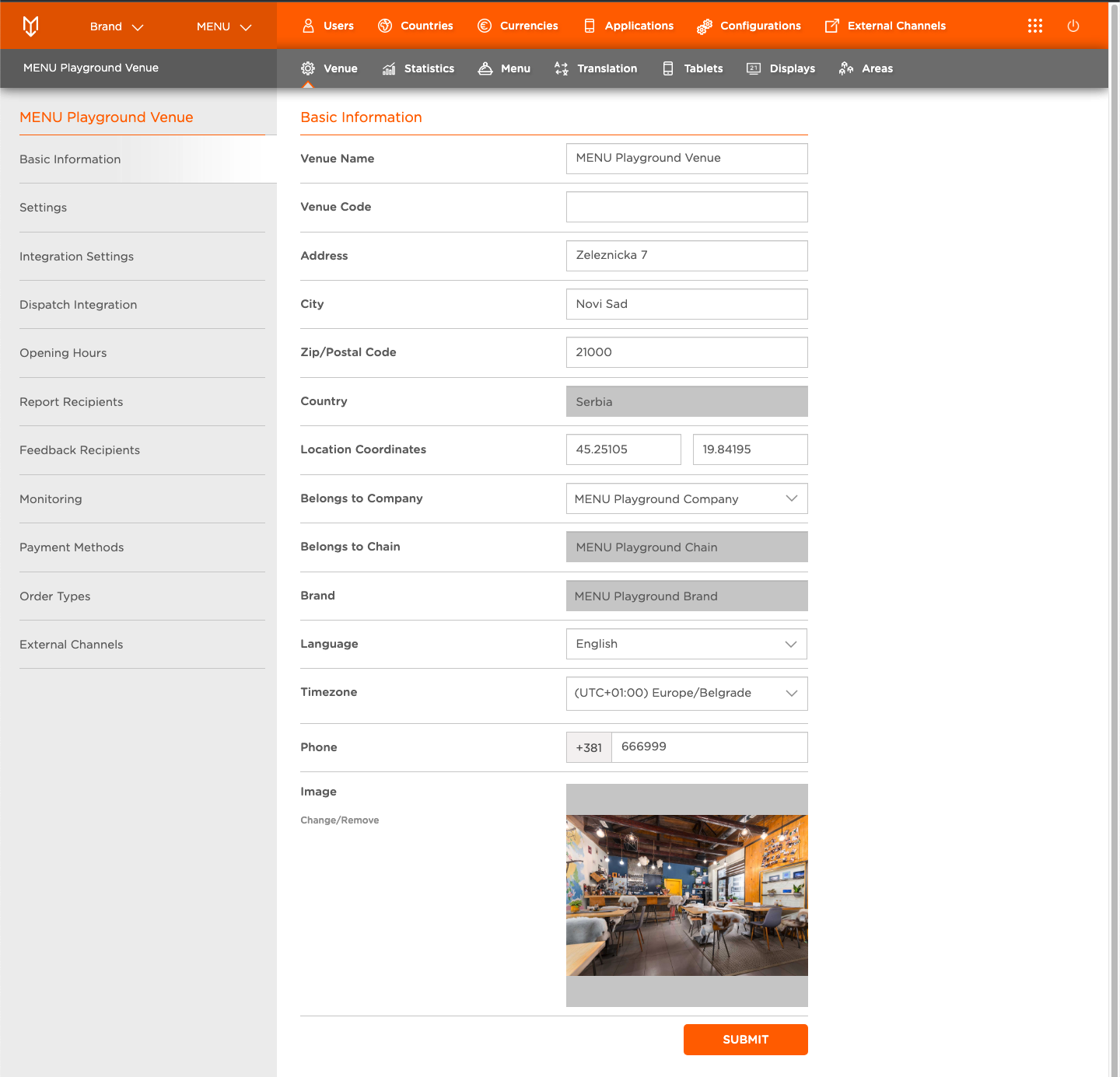Focus the empty Venue Code field
The width and height of the screenshot is (1120, 1077).
[687, 207]
